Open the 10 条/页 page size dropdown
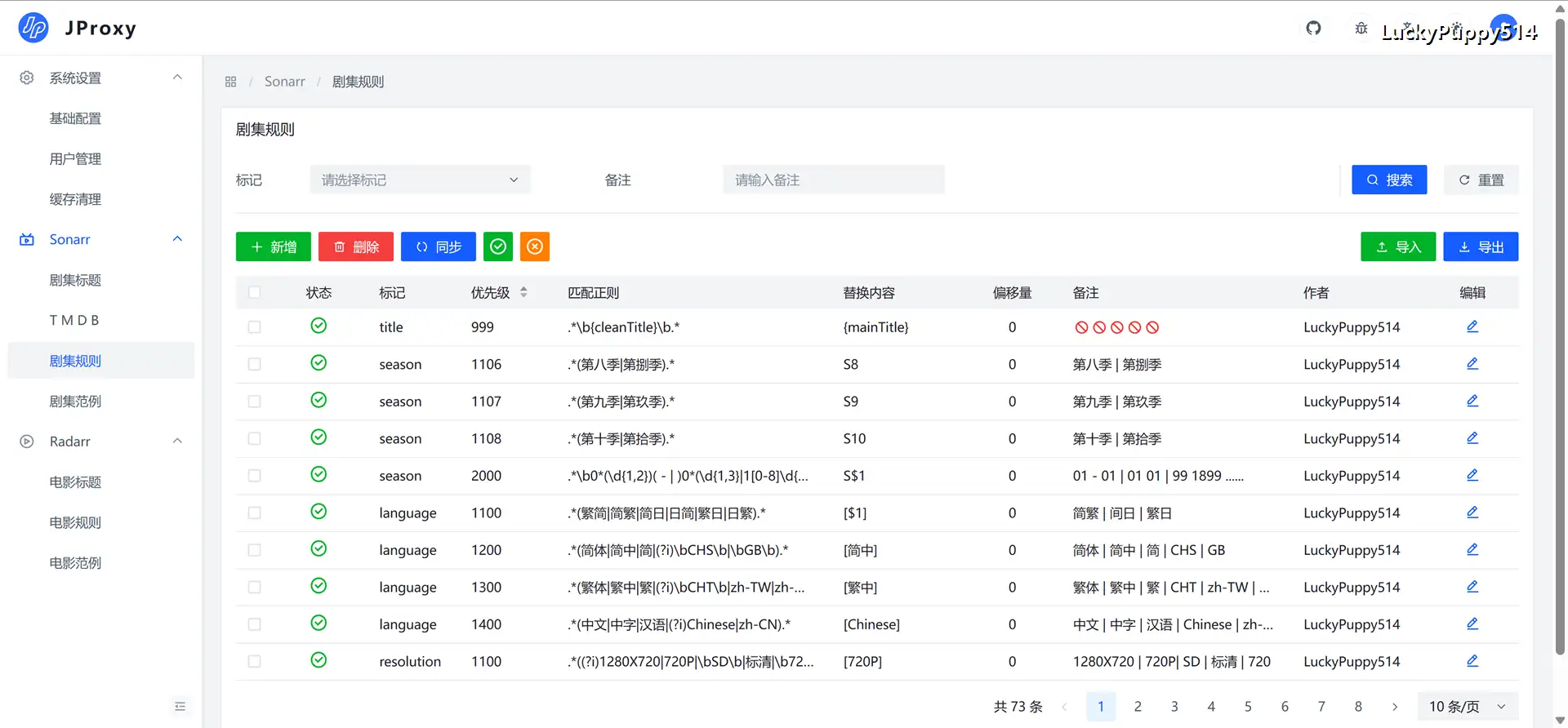The image size is (1568, 728). (x=1467, y=706)
